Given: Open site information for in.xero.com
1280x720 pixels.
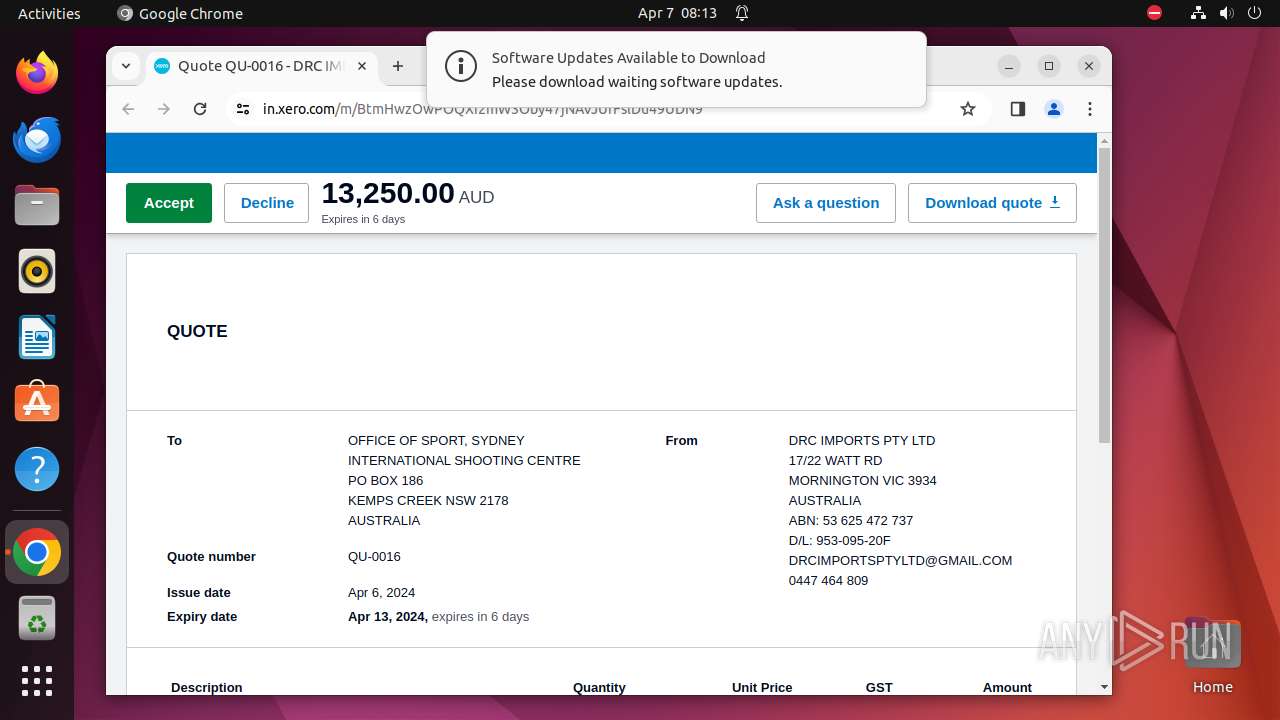Looking at the screenshot, I should (243, 109).
